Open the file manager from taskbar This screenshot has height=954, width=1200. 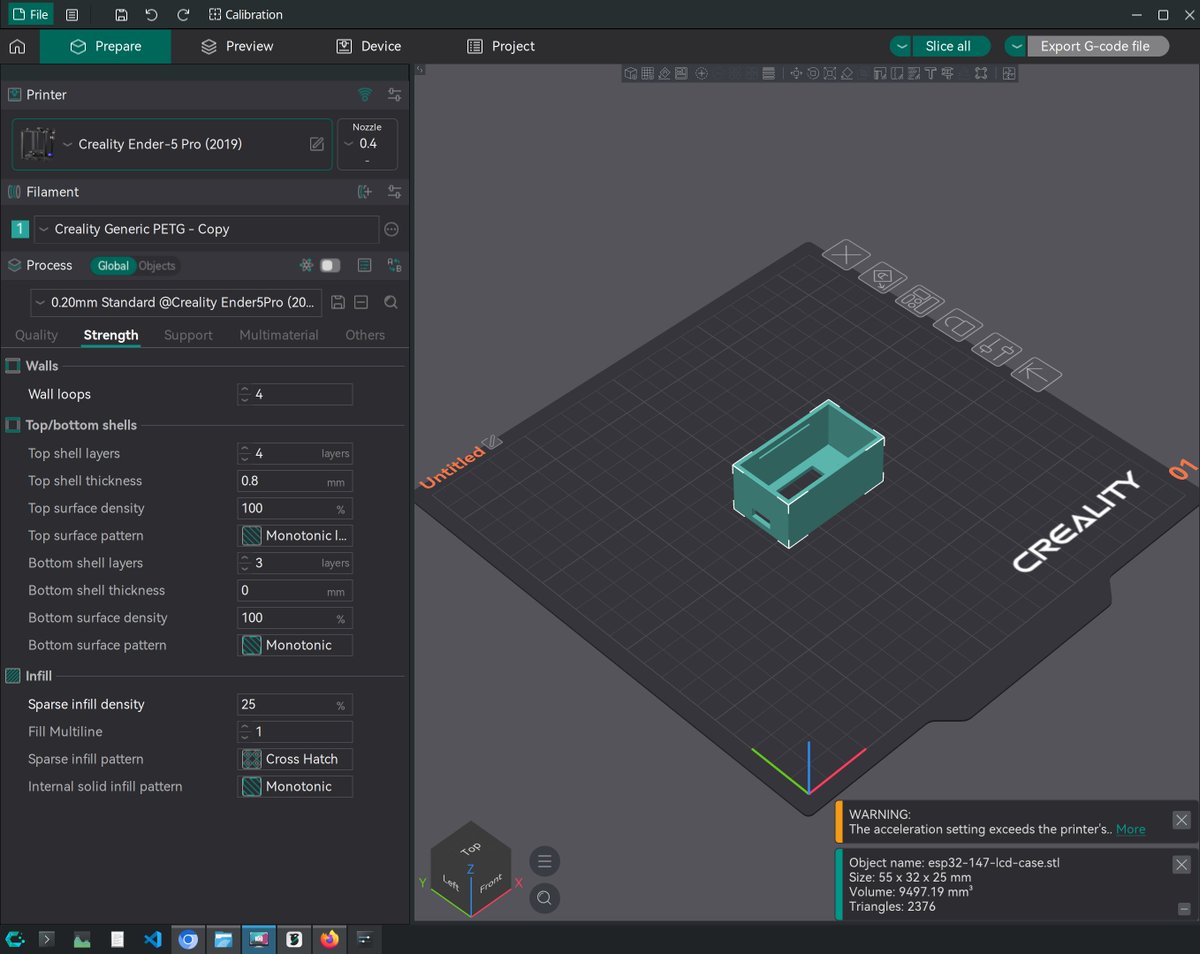click(223, 939)
